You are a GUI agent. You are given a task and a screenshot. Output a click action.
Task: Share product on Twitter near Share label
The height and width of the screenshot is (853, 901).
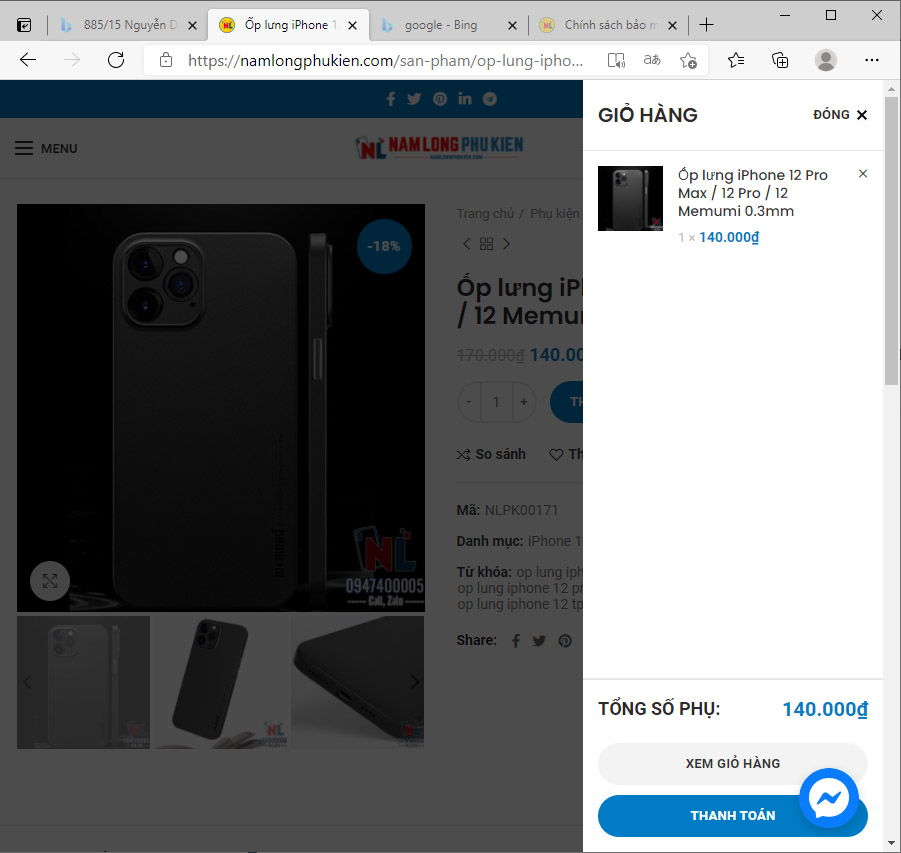click(539, 641)
